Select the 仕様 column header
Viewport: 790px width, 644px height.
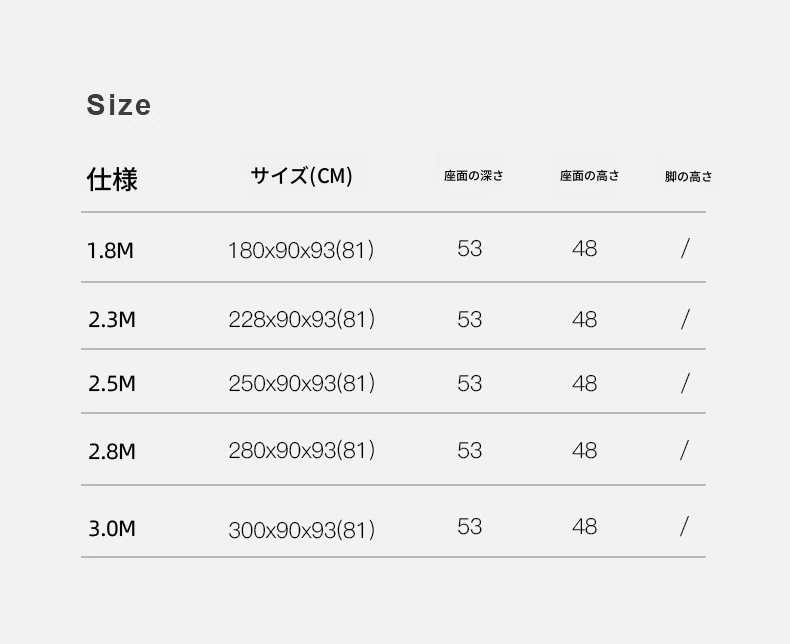pos(112,179)
